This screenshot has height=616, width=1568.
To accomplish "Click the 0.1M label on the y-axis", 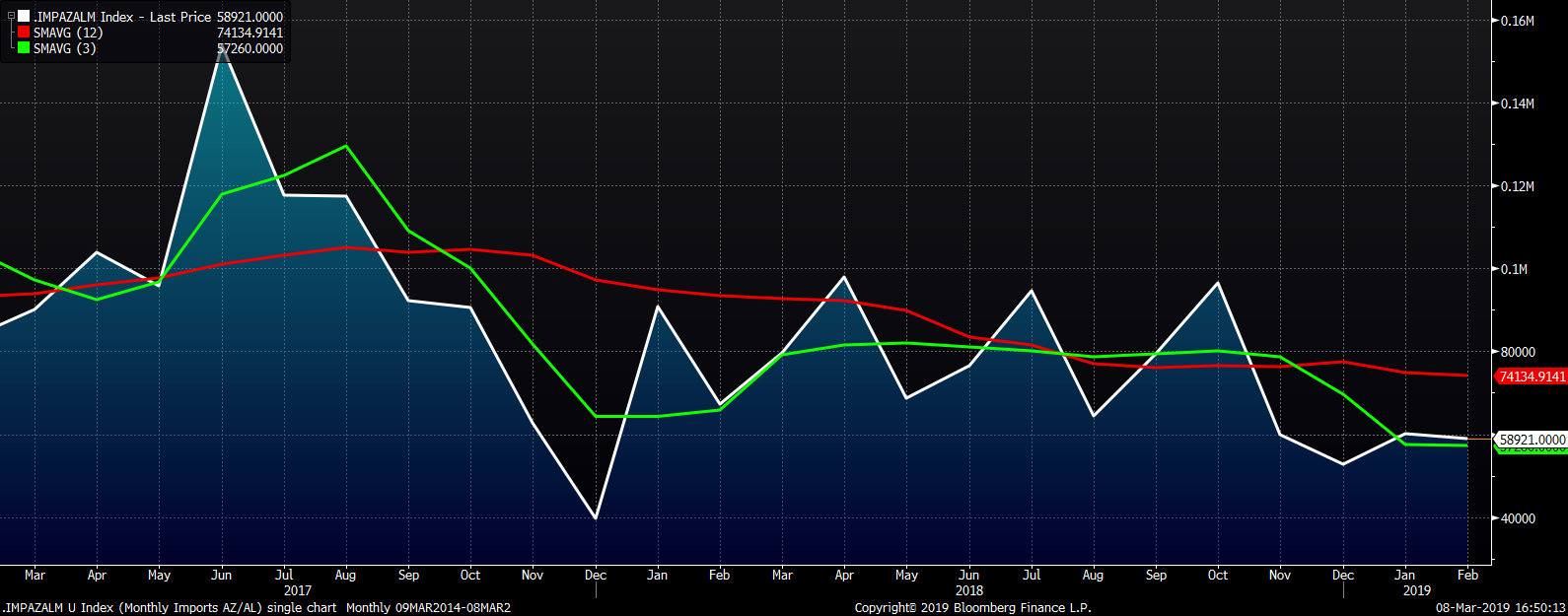I will [1514, 269].
